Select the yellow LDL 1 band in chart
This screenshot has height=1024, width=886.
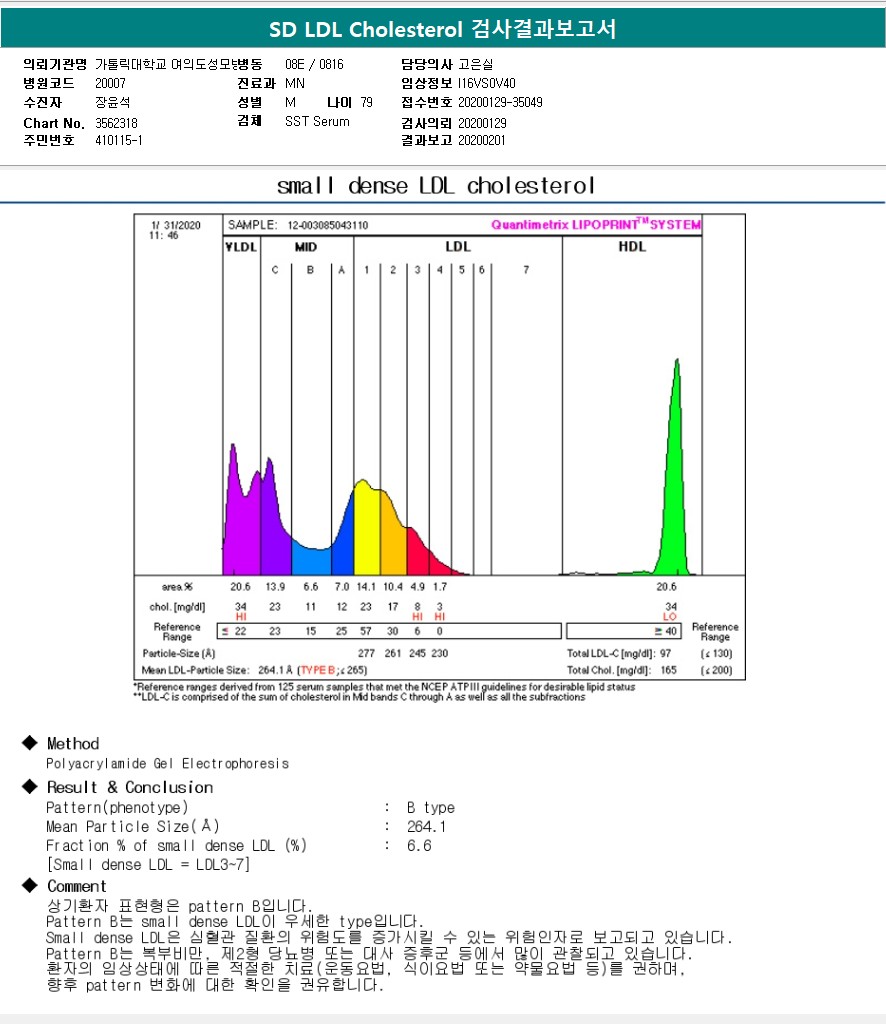click(366, 530)
